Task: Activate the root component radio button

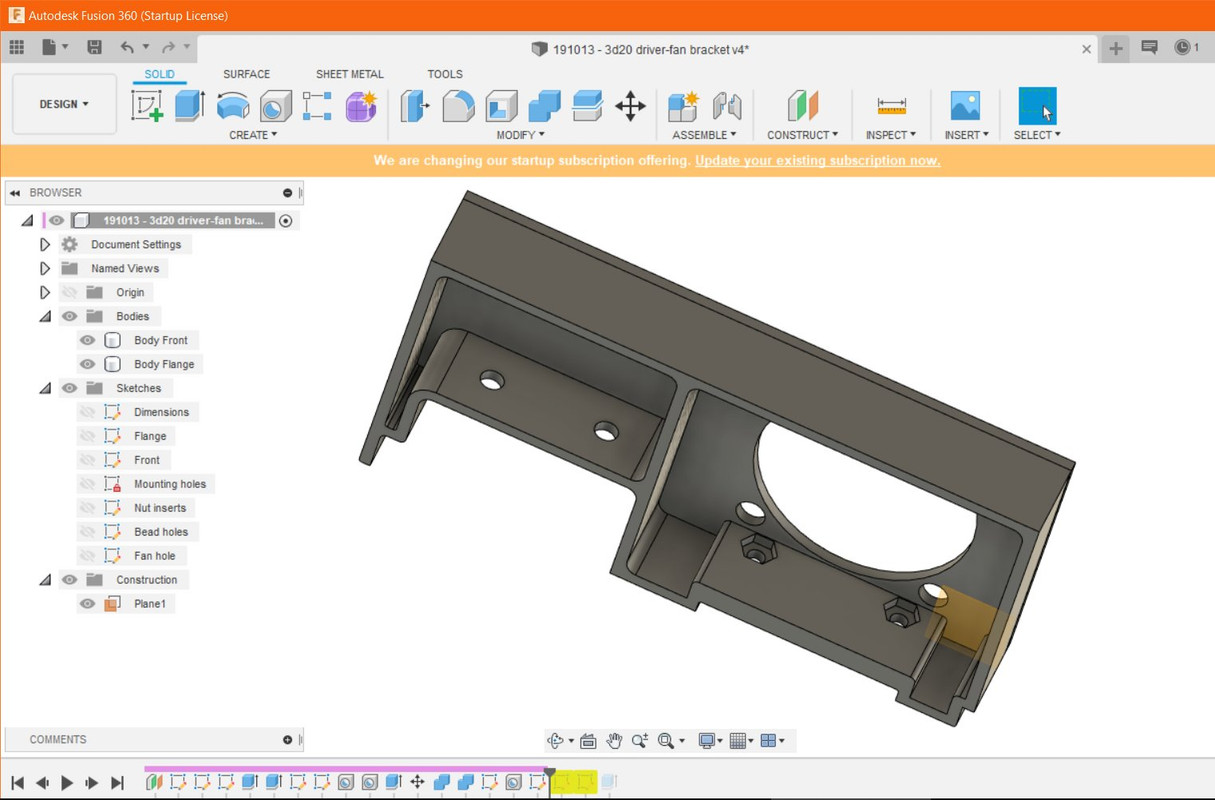Action: click(x=286, y=220)
